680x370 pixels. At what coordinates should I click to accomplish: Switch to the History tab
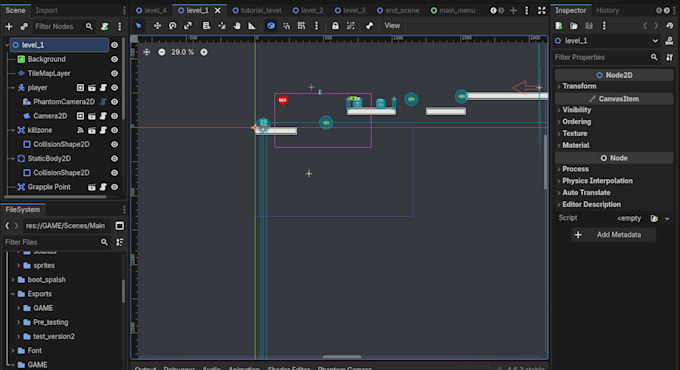click(608, 10)
